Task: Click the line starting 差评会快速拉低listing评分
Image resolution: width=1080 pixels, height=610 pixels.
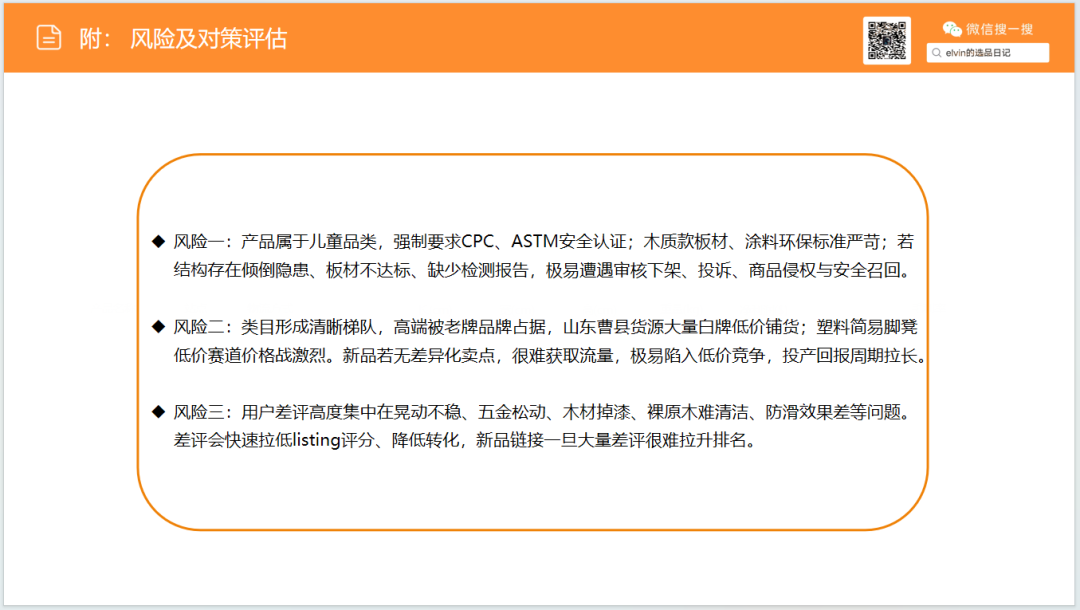Action: 466,440
